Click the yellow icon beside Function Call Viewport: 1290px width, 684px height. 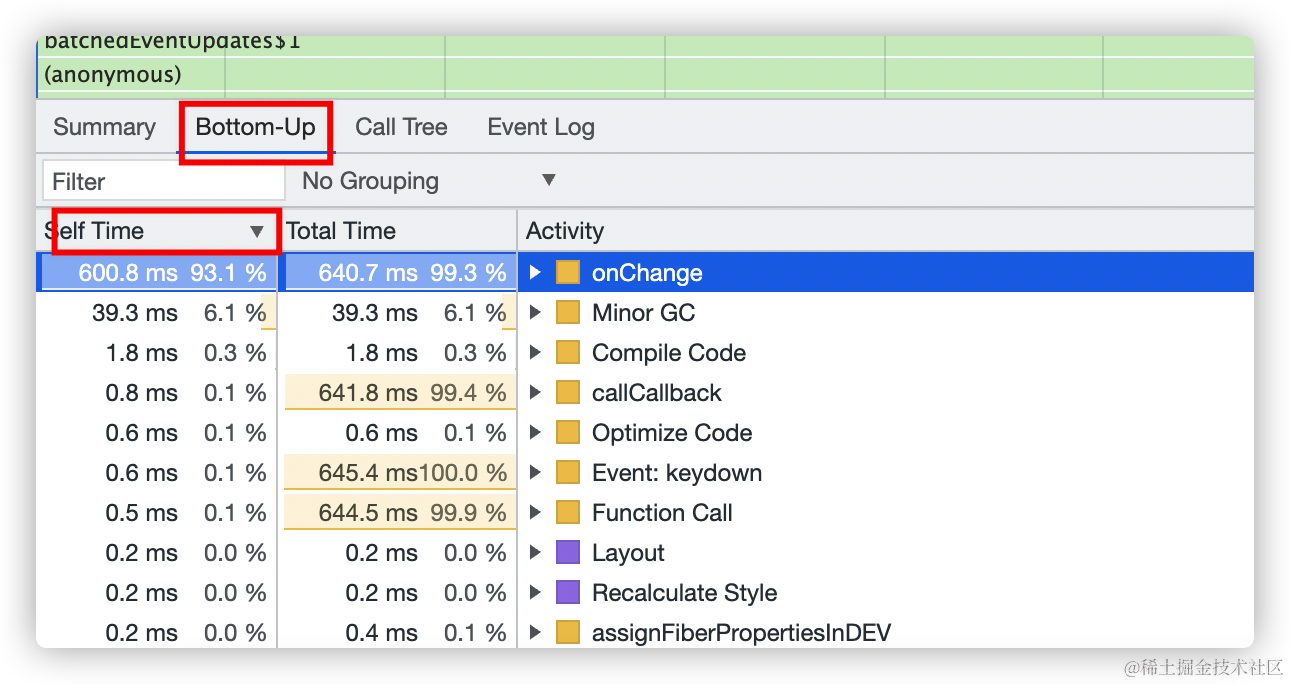[568, 513]
